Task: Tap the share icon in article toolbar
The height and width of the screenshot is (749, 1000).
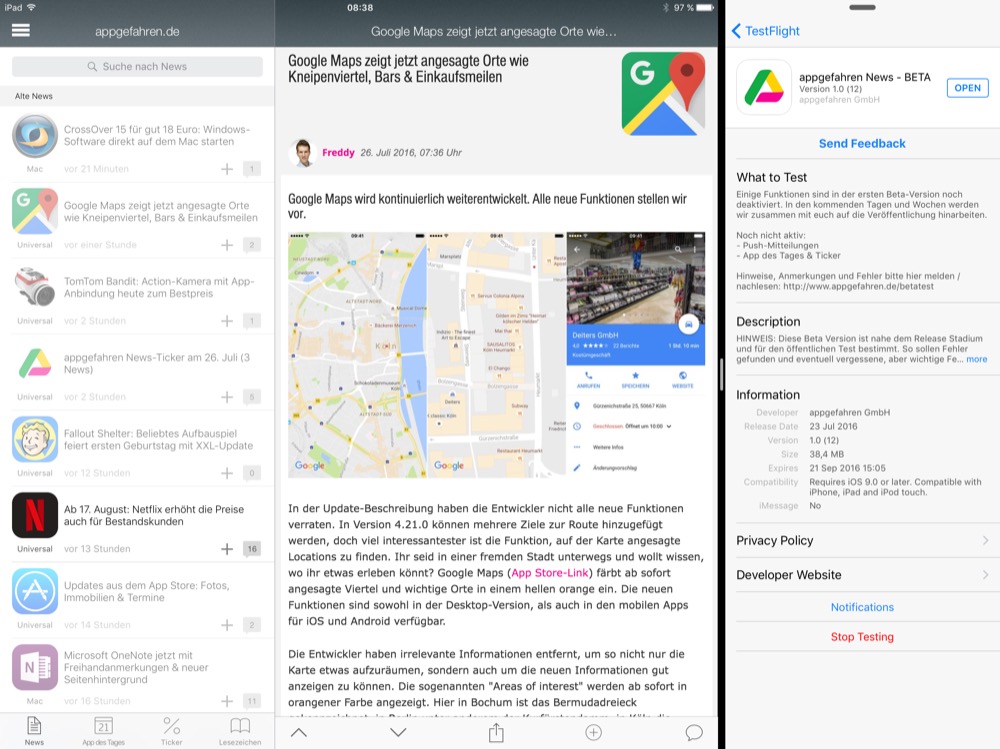Action: tap(496, 733)
